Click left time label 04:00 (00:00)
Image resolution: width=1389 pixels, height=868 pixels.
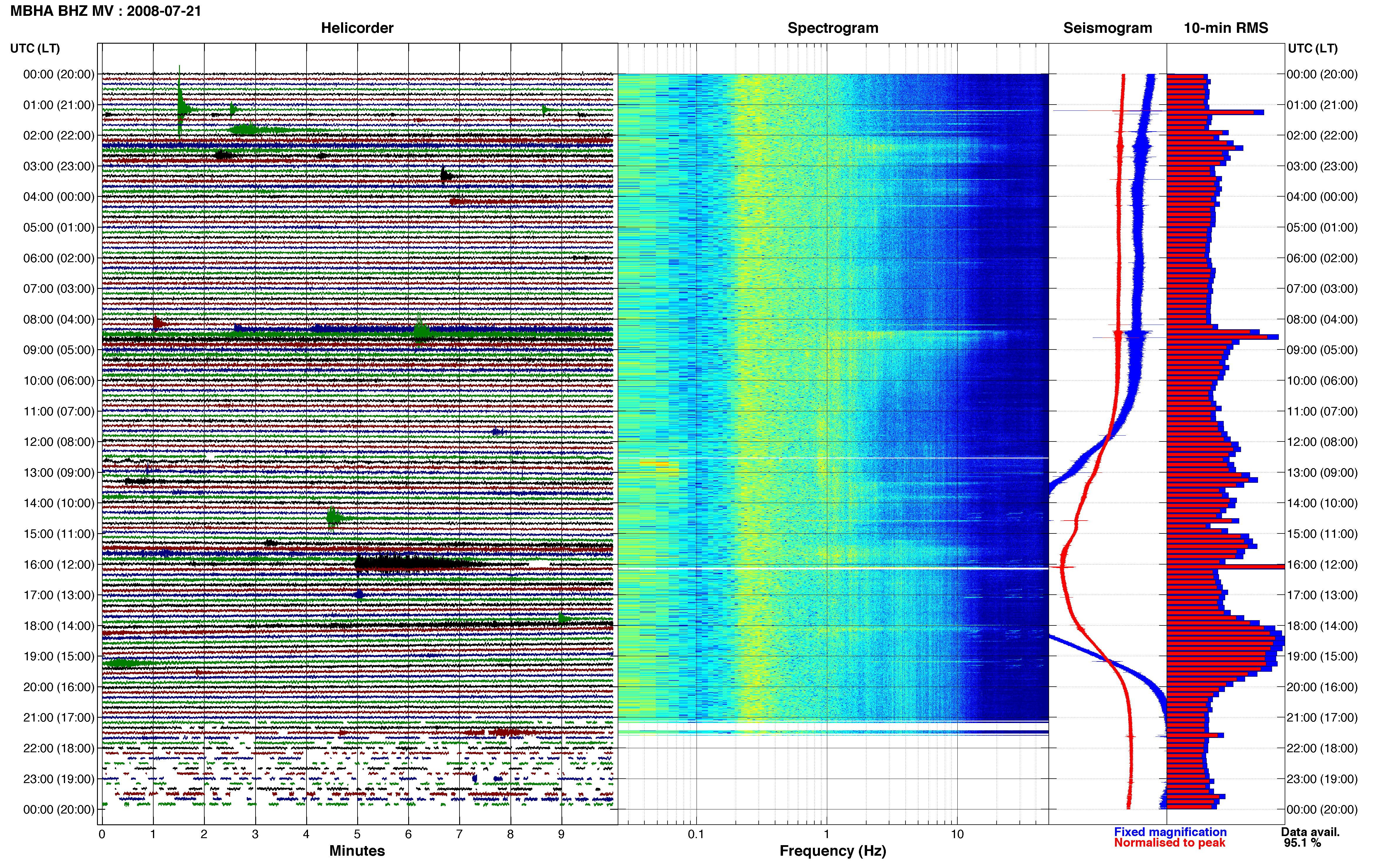click(x=59, y=197)
